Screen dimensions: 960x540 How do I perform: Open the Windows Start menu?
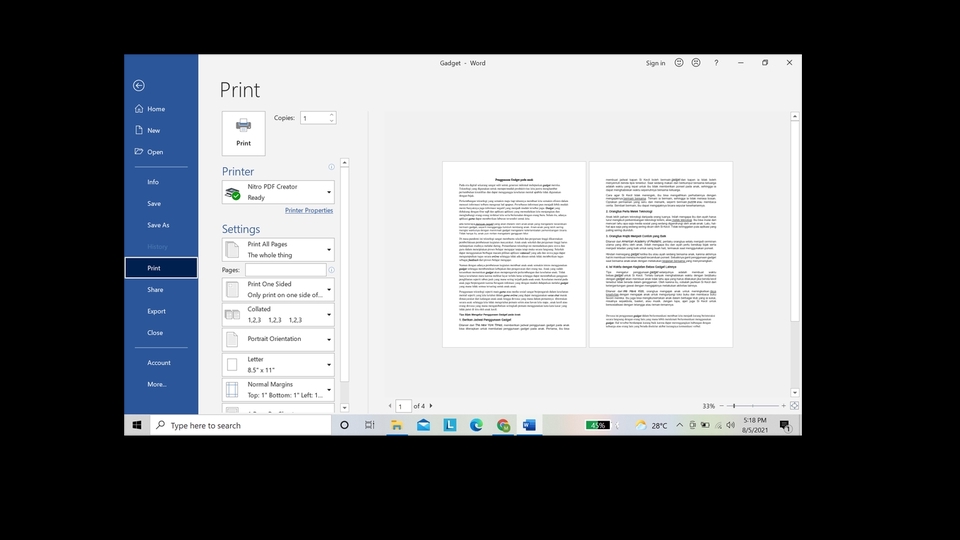(x=137, y=425)
